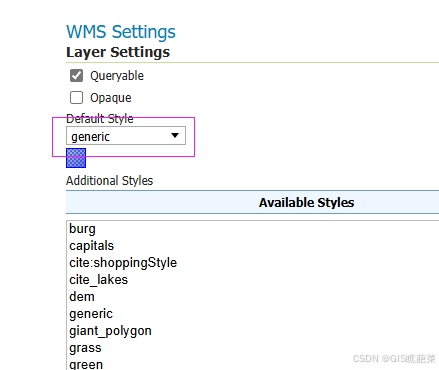
Task: Select grass in Available Styles
Action: tap(85, 348)
